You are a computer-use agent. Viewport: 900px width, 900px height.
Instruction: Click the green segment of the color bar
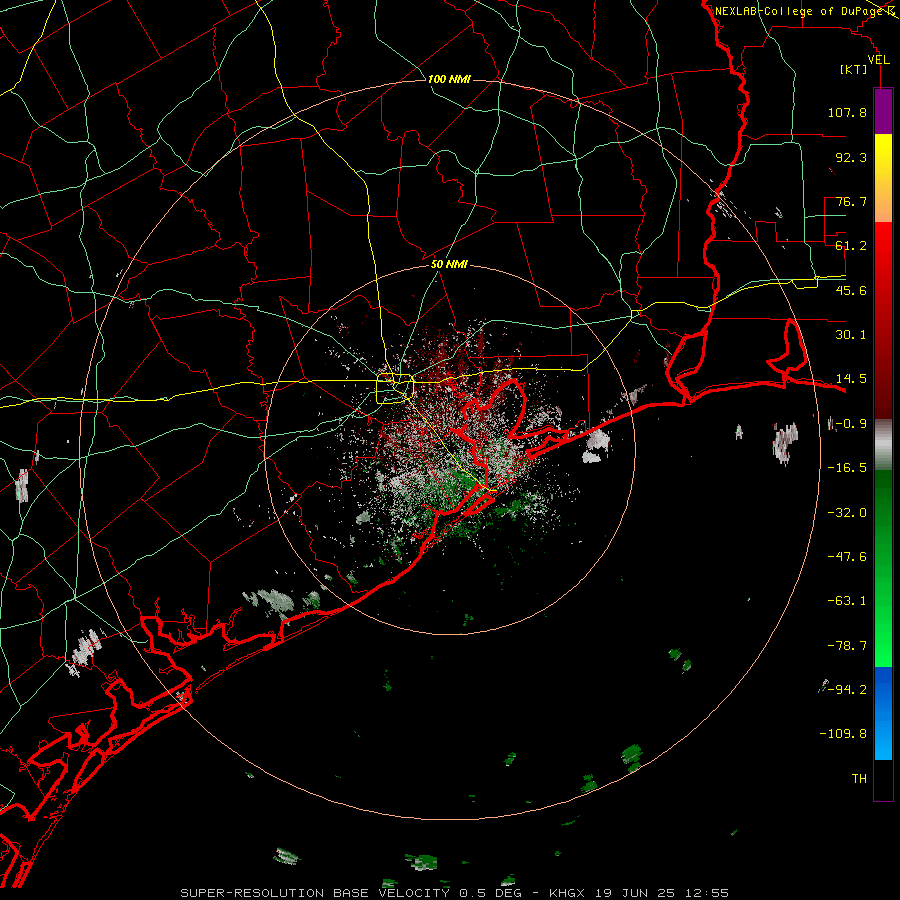pos(883,568)
